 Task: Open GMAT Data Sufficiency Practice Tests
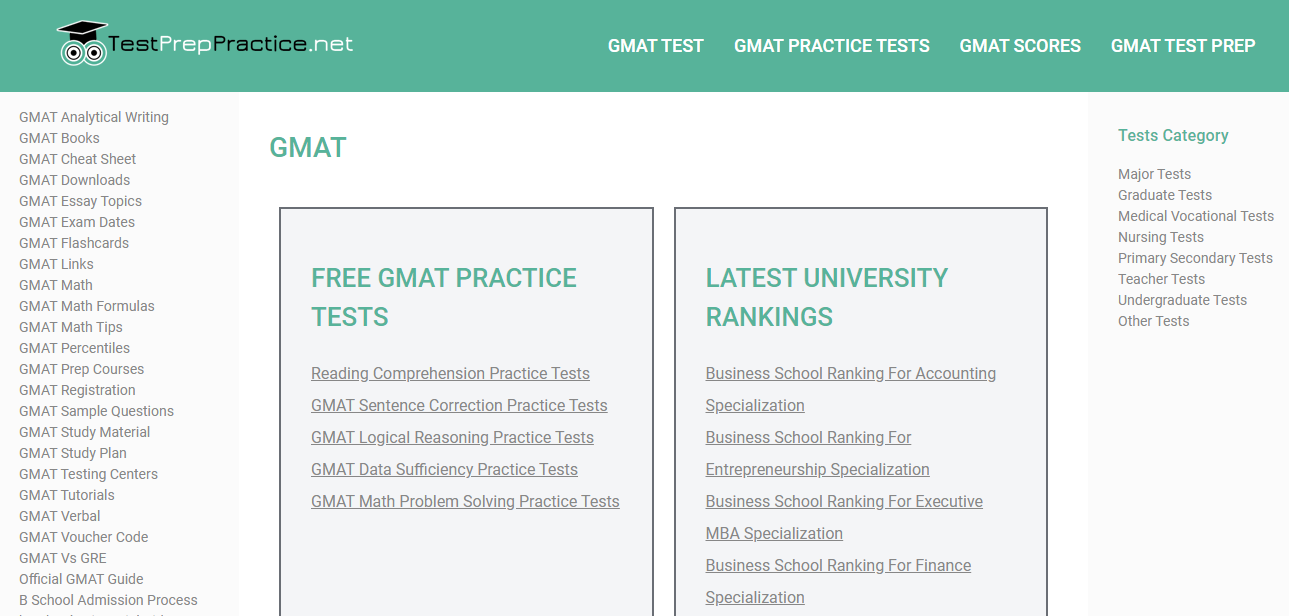444,469
